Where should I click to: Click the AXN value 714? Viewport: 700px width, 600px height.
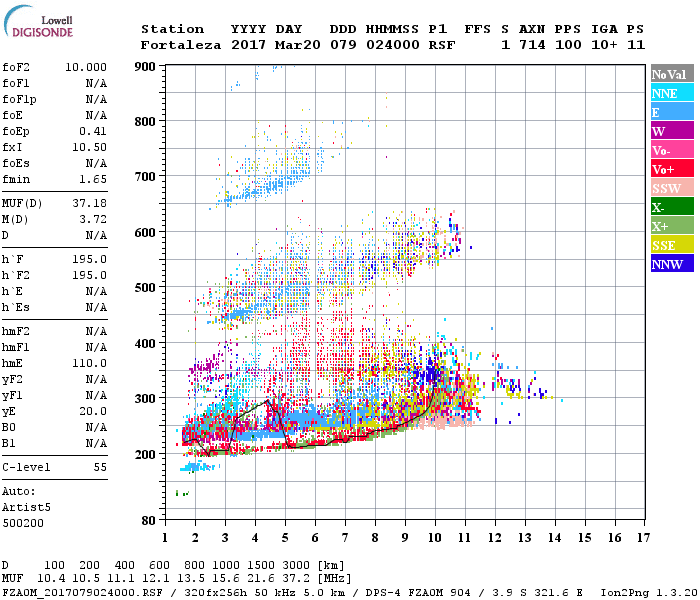(532, 45)
